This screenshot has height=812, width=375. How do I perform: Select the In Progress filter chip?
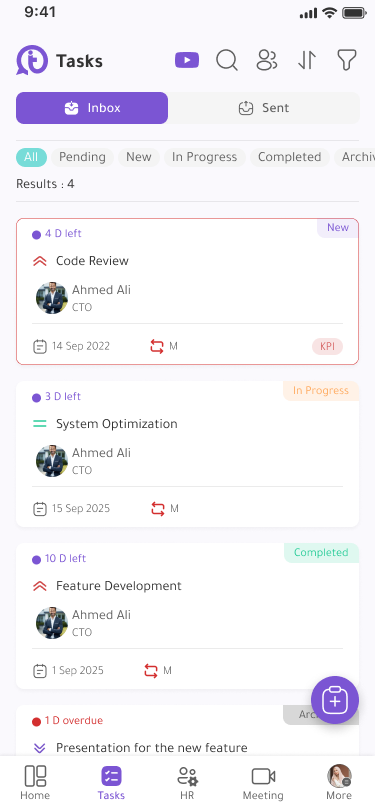[x=205, y=157]
